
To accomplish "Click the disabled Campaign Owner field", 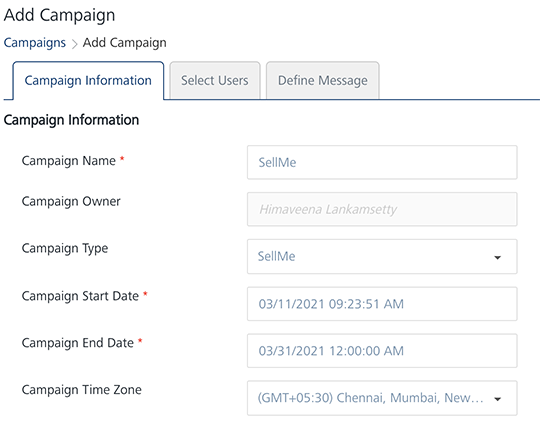I will click(x=382, y=209).
